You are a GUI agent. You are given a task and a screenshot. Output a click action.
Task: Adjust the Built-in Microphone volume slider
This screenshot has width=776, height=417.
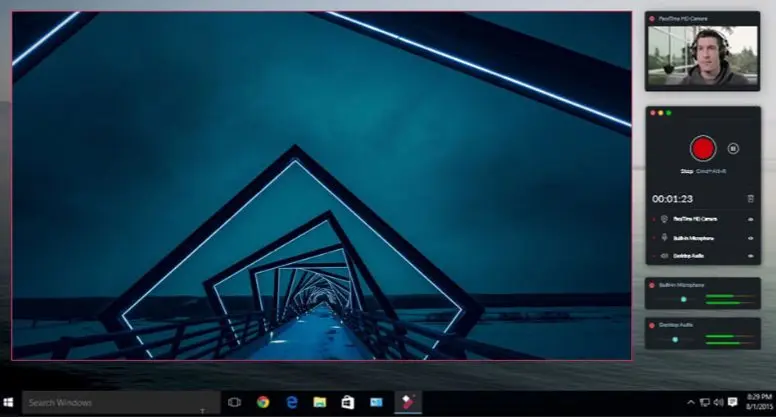pos(684,298)
